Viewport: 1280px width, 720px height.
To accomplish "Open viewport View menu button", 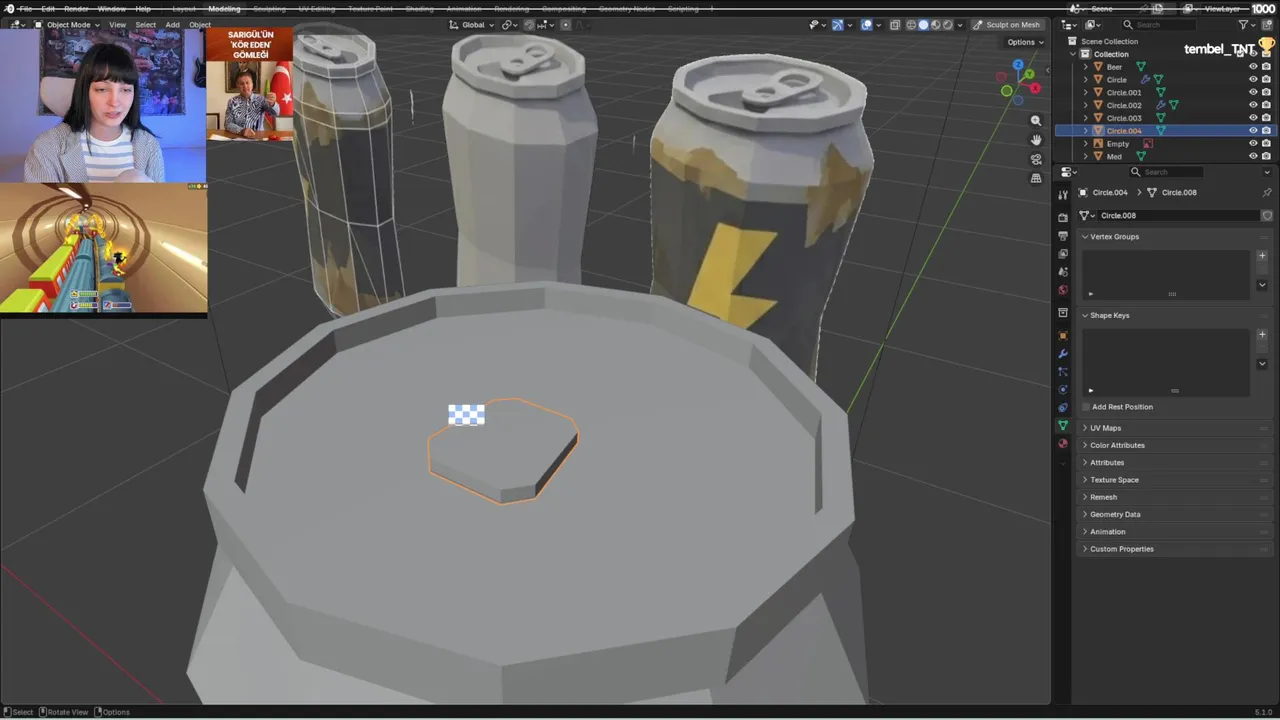I will click(118, 25).
